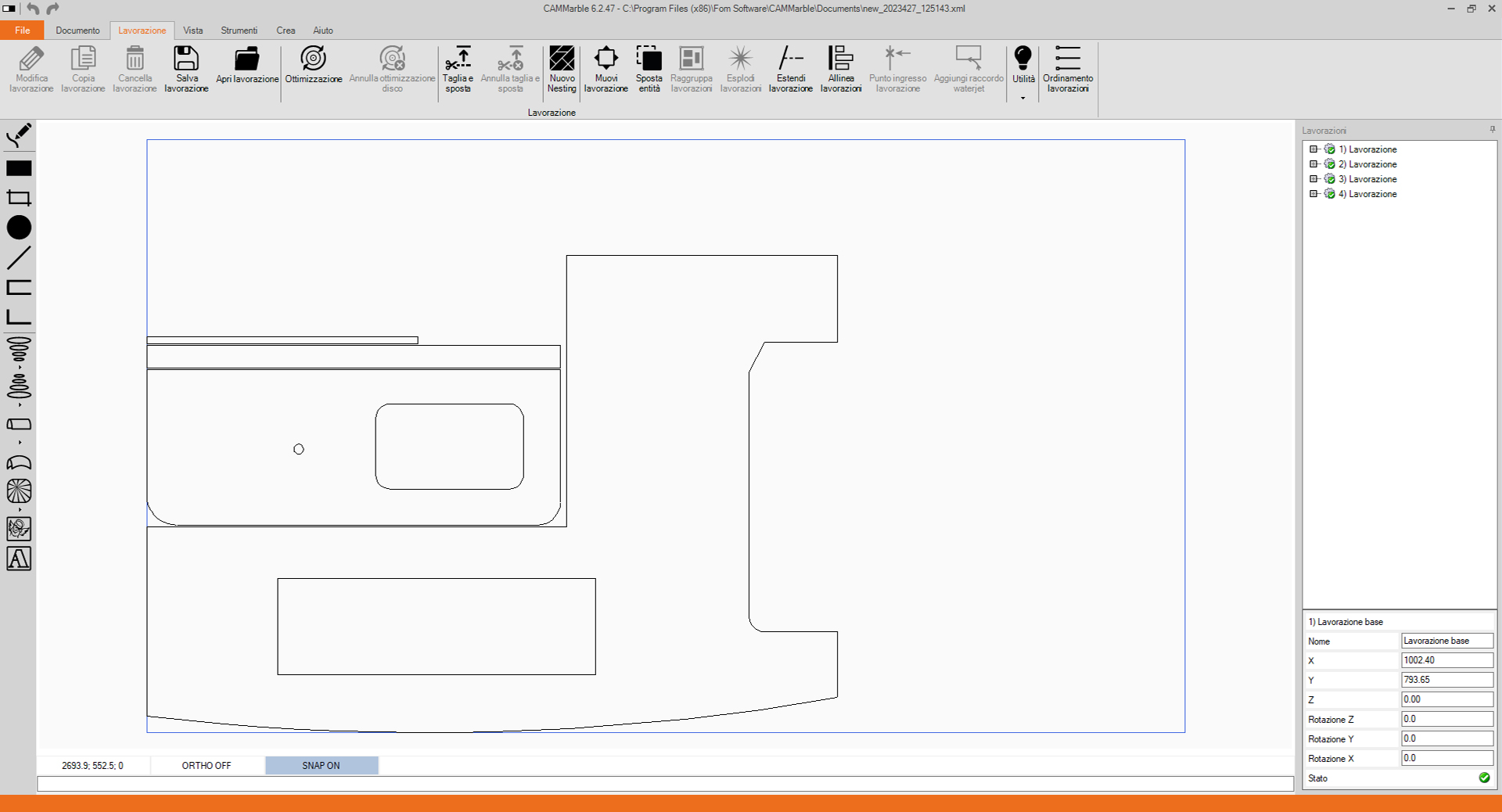Run Ottimizzazione target icon
Screen dimensions: 1502x812
click(313, 59)
